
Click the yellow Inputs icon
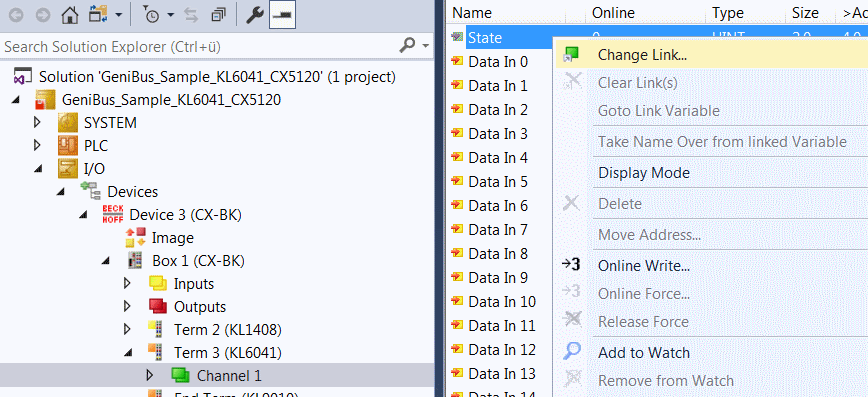coord(158,283)
